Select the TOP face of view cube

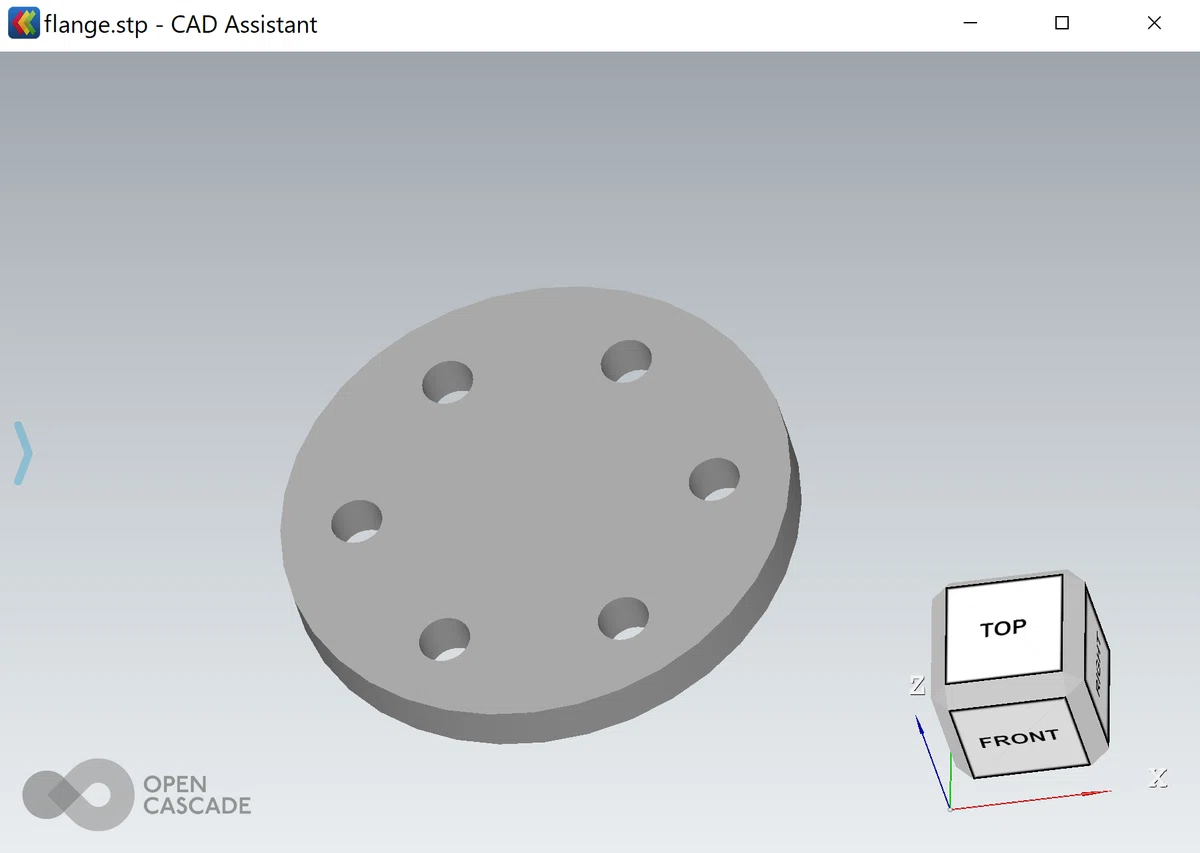1003,629
